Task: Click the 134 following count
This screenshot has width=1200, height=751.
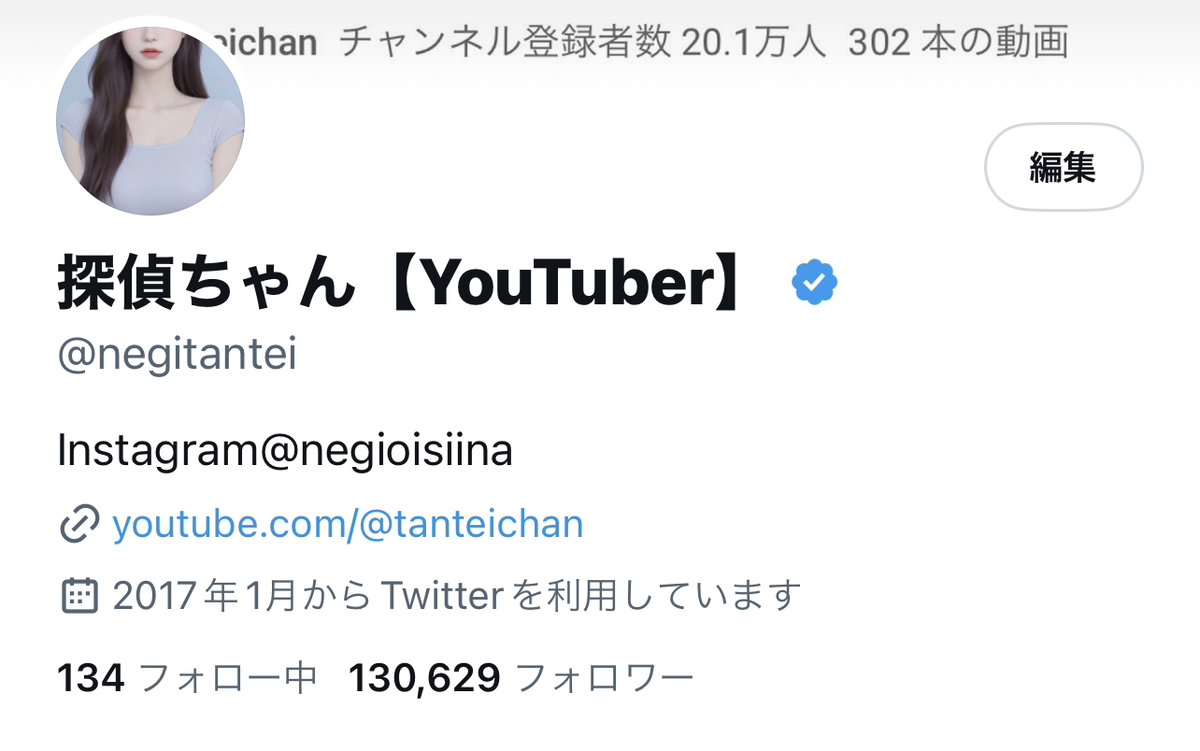Action: point(91,679)
